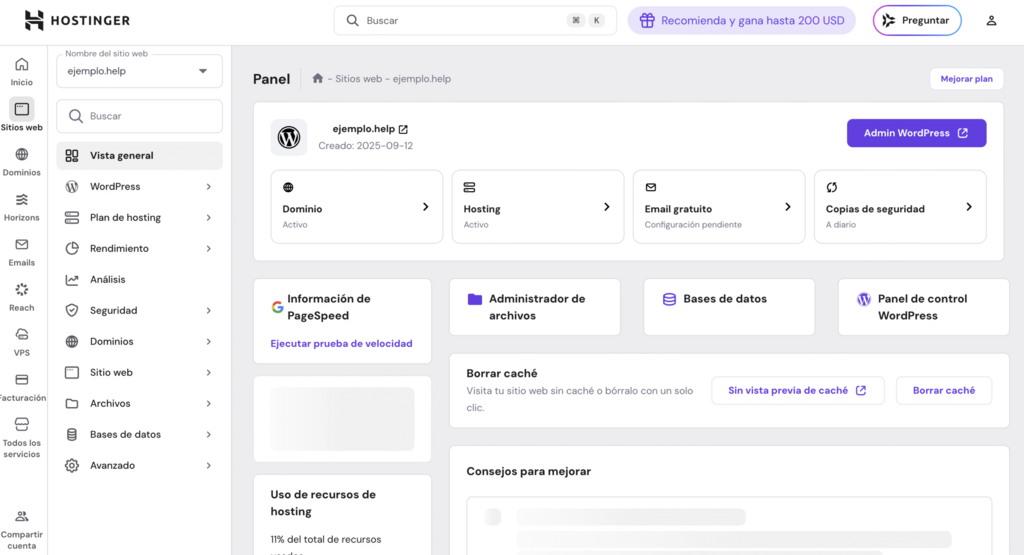Click the WordPress logo of the site
This screenshot has width=1024, height=555.
pos(289,137)
